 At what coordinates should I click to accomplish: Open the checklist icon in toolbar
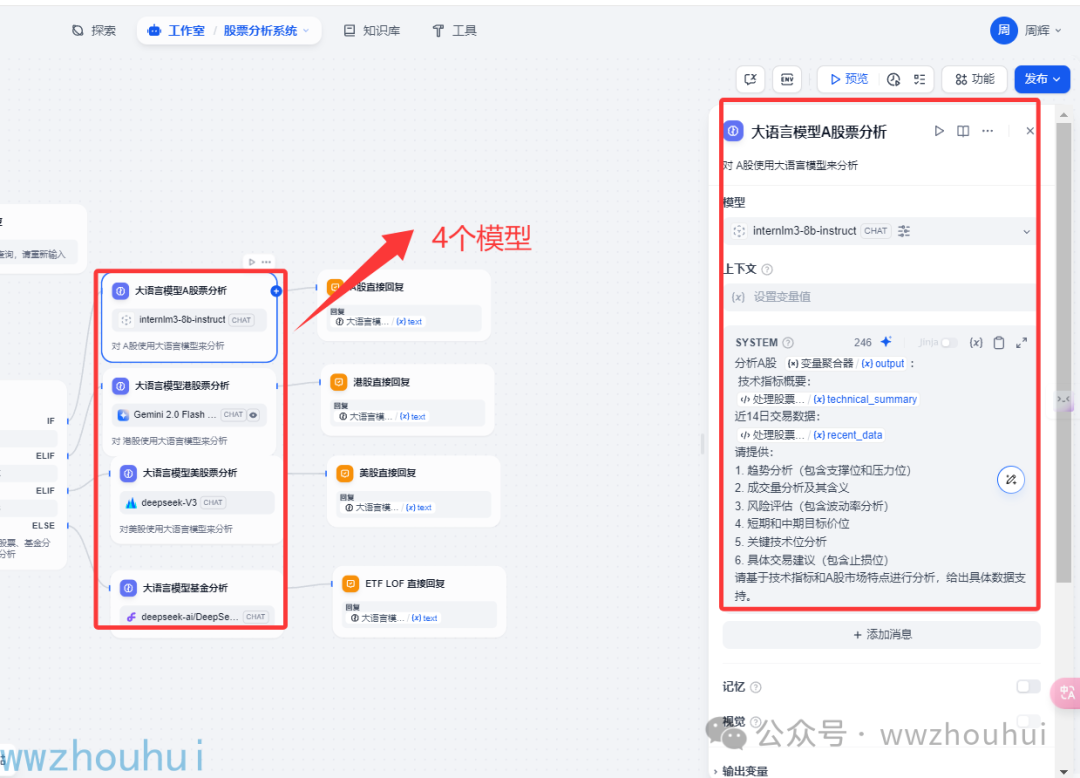pyautogui.click(x=918, y=79)
